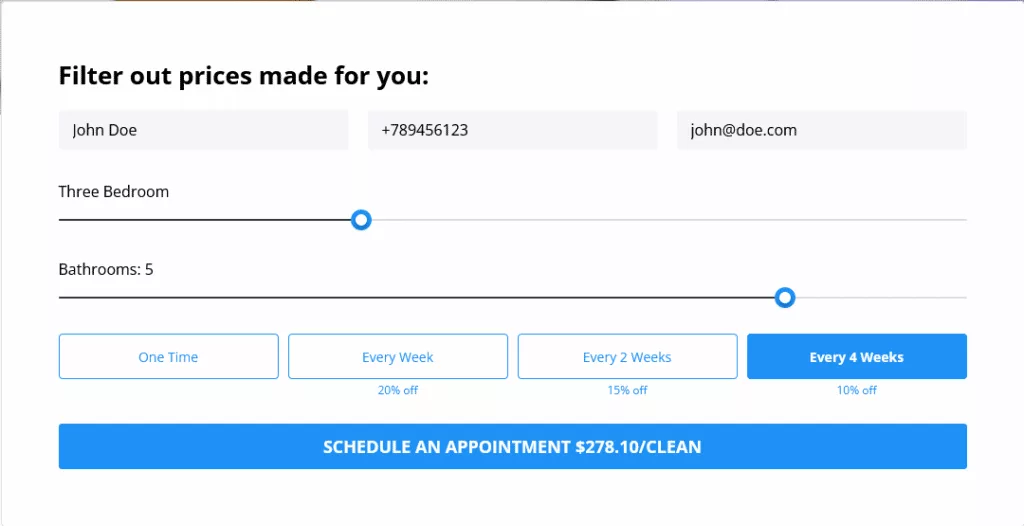This screenshot has height=526, width=1024.
Task: Click the john@doe.com email field
Action: (x=821, y=130)
